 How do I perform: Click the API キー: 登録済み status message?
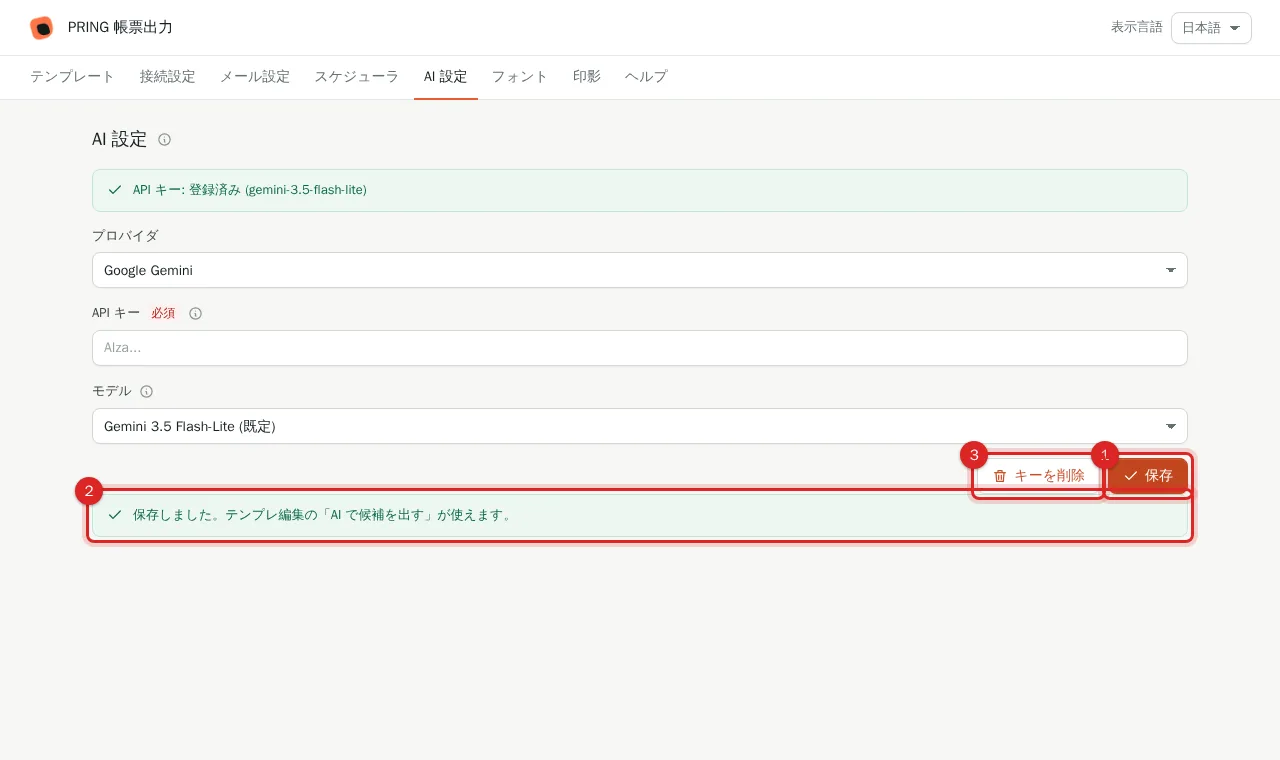(640, 190)
